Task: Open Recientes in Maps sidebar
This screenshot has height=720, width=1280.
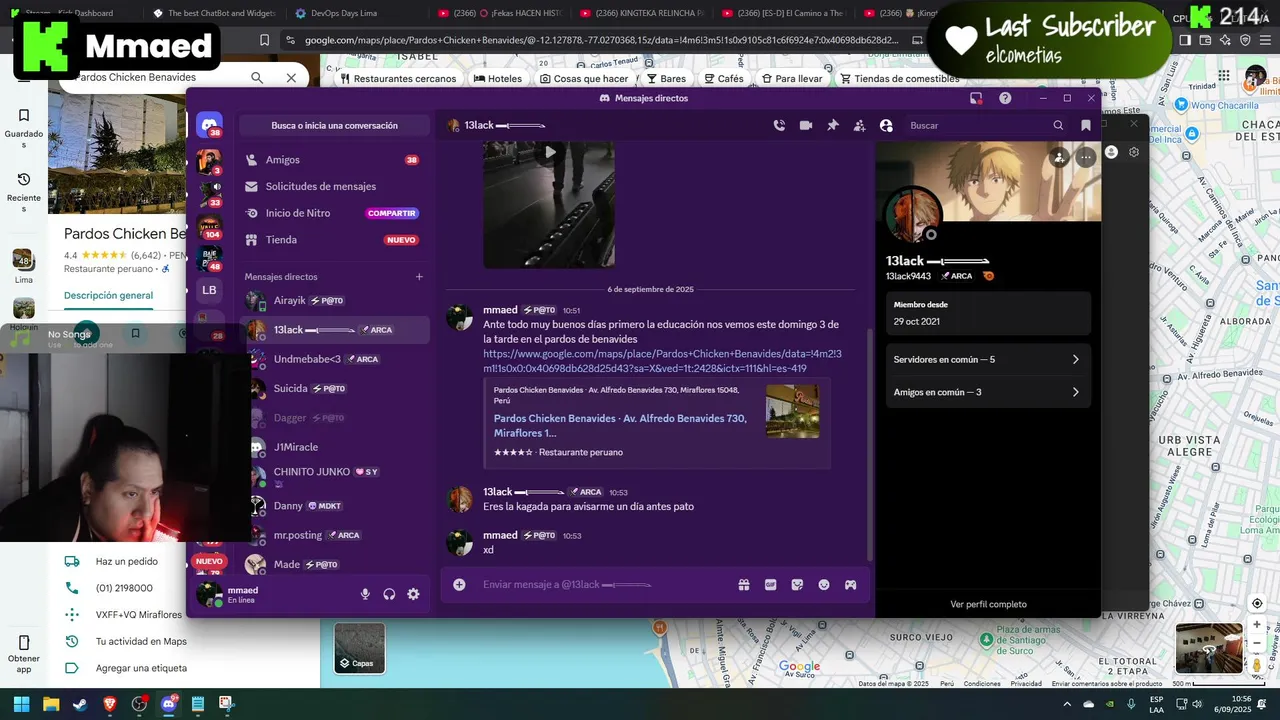Action: tap(24, 192)
